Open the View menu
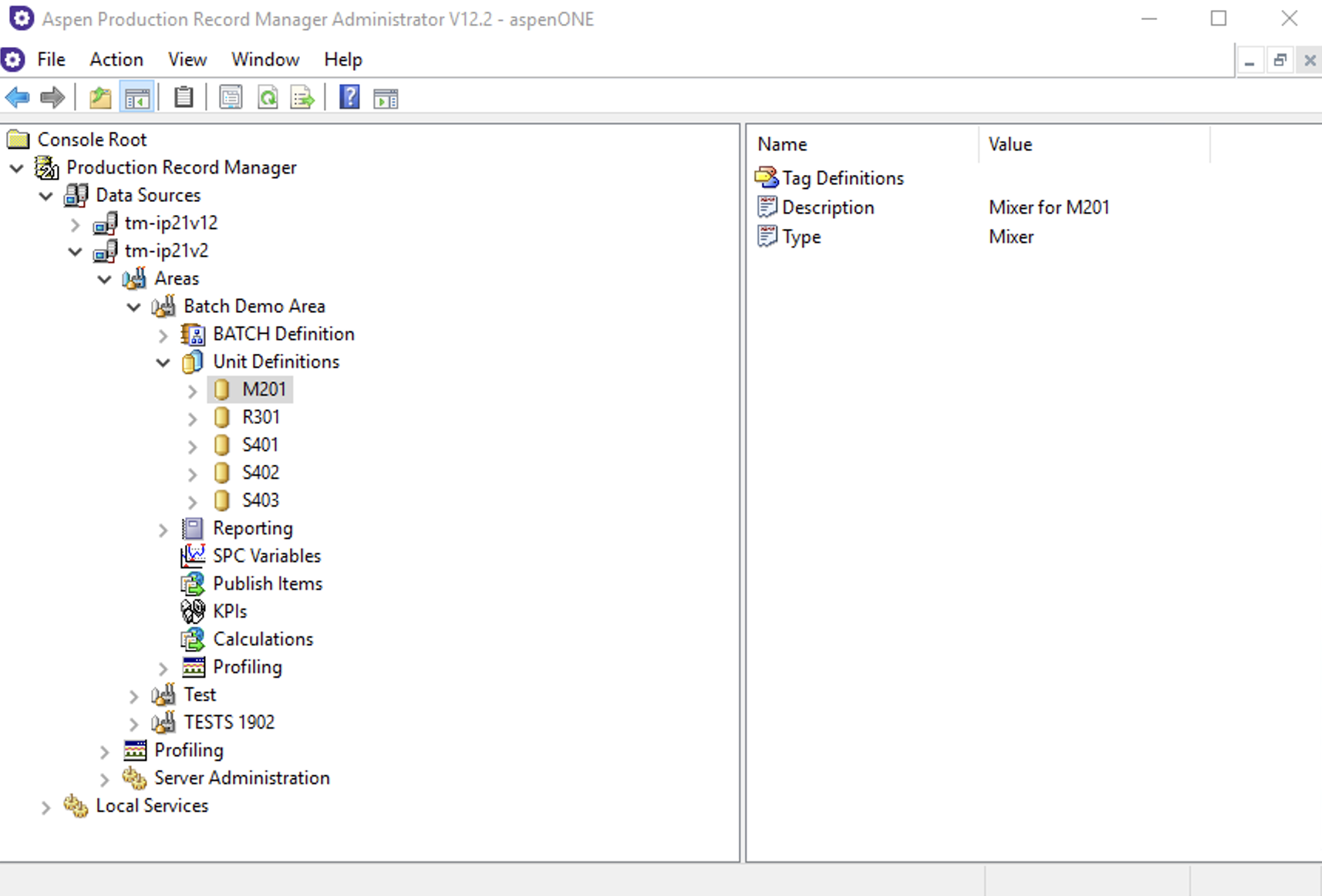The image size is (1322, 896). coord(187,59)
